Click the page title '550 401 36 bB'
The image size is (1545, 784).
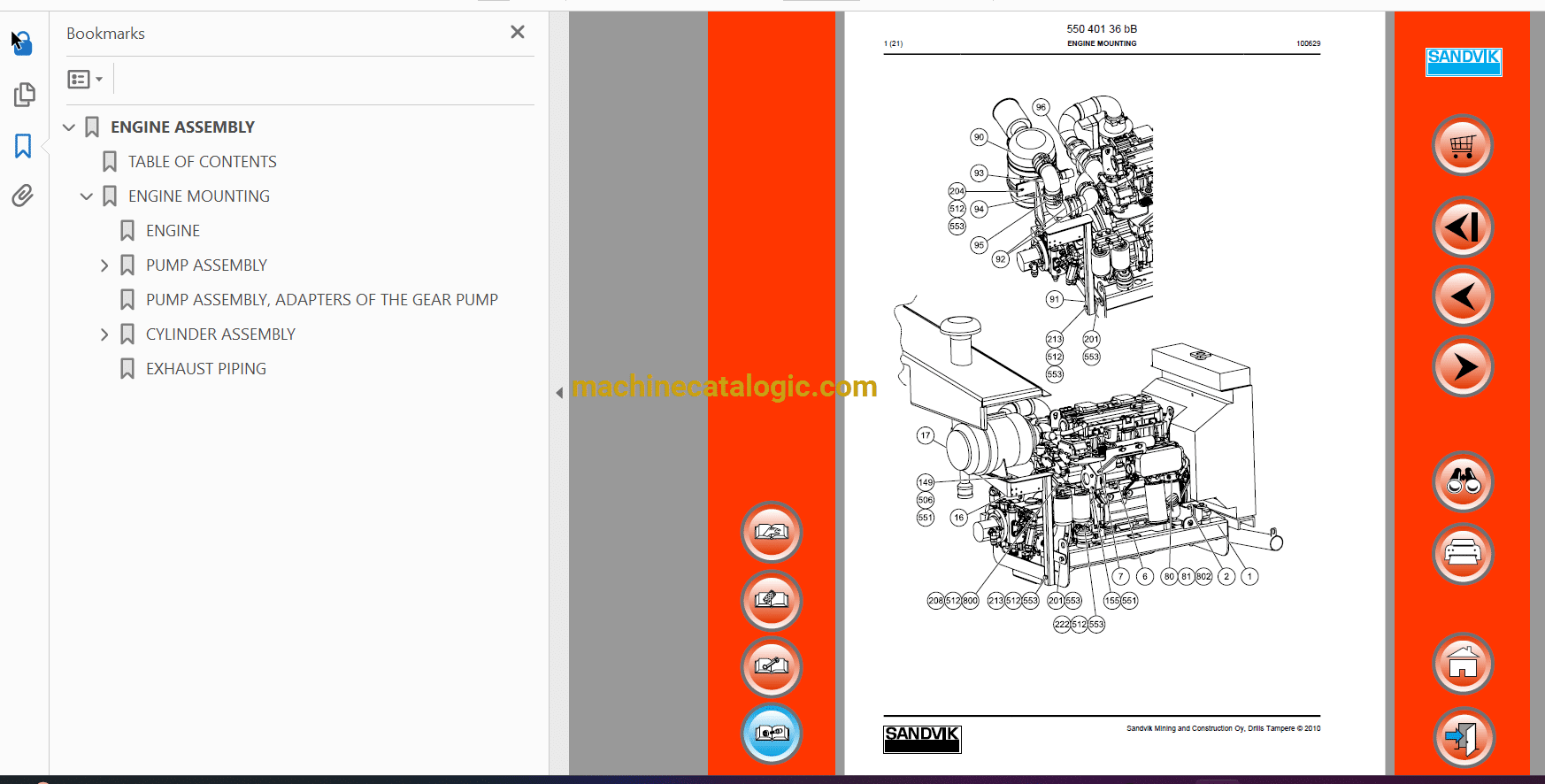coord(1102,29)
